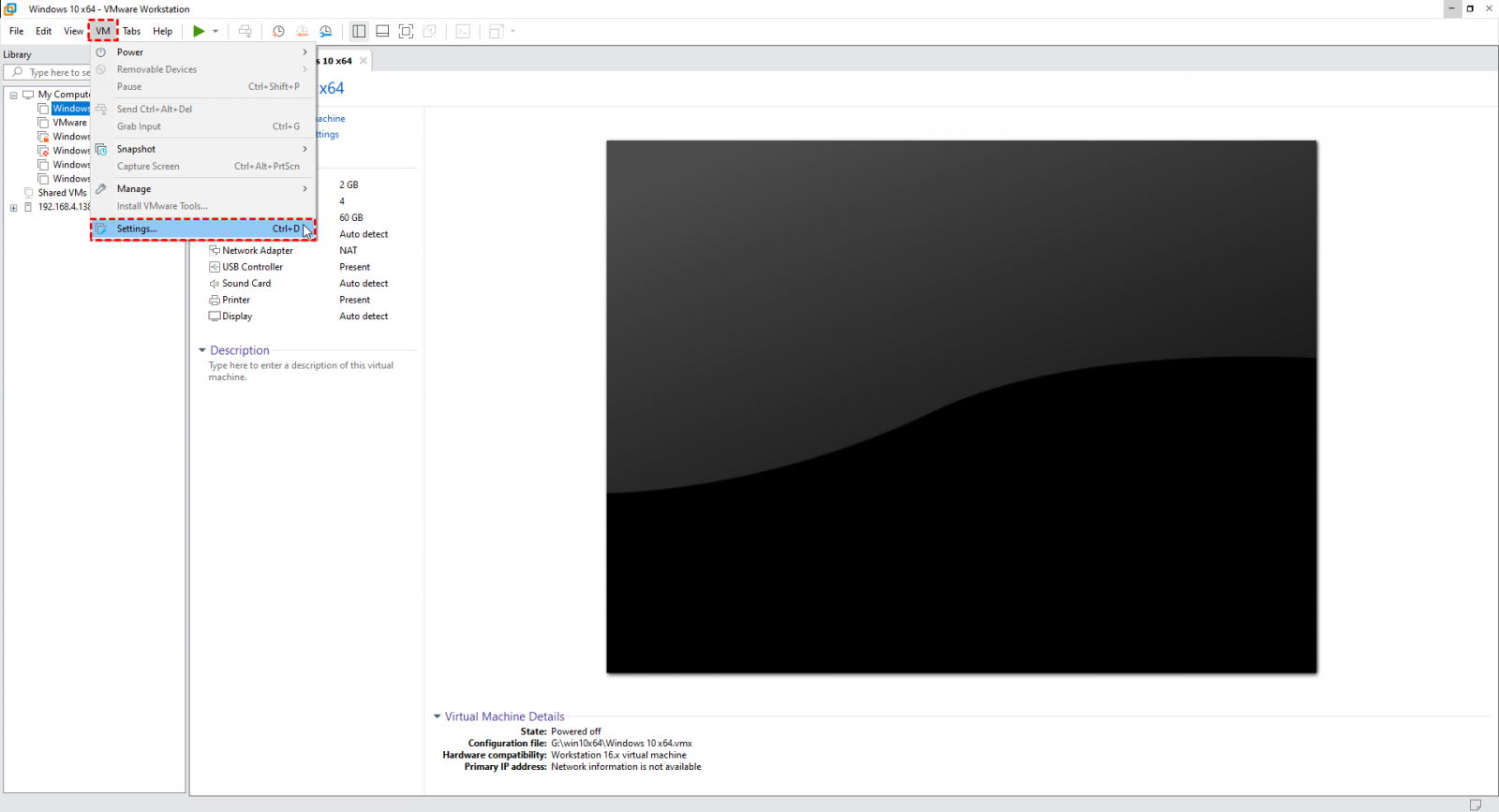This screenshot has width=1499, height=812.
Task: Click the VMware Workstation app icon in title bar
Action: 11,8
